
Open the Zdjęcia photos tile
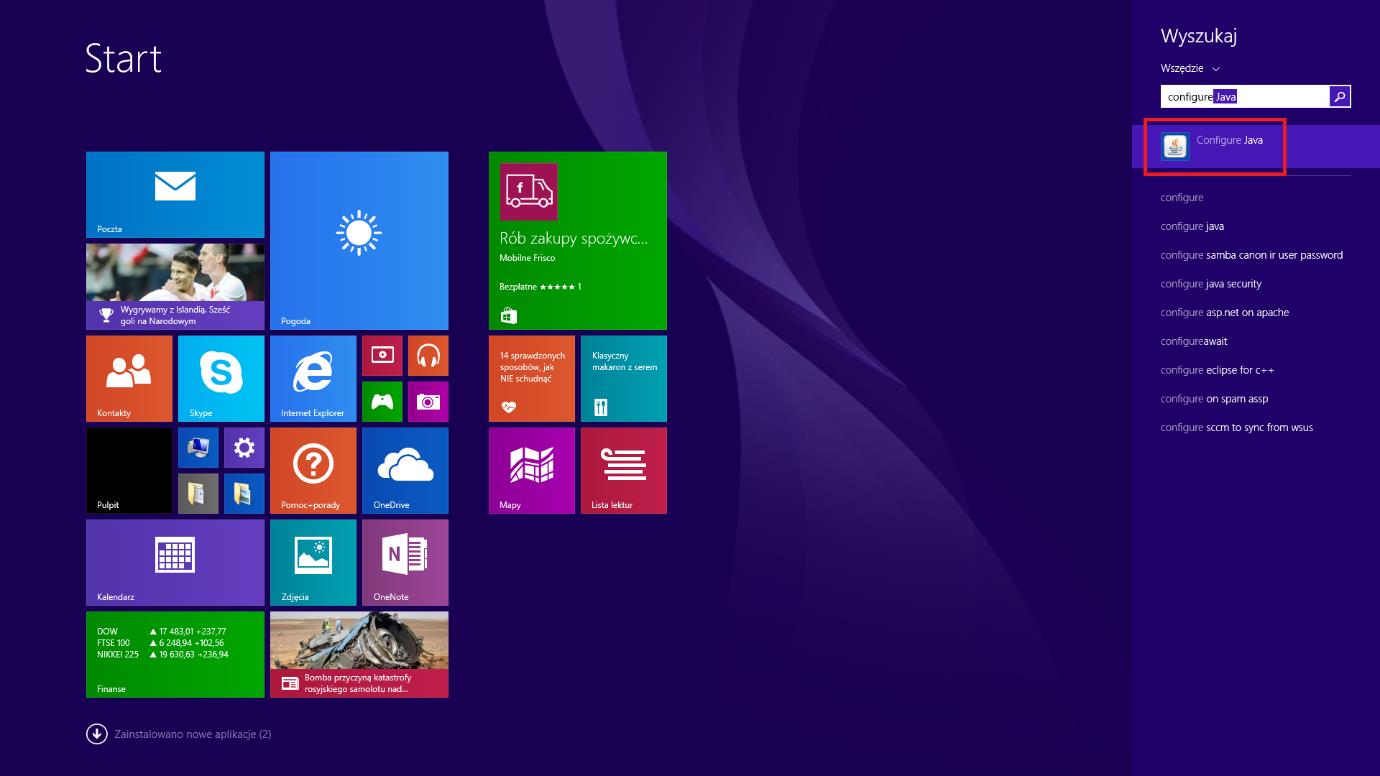[313, 563]
